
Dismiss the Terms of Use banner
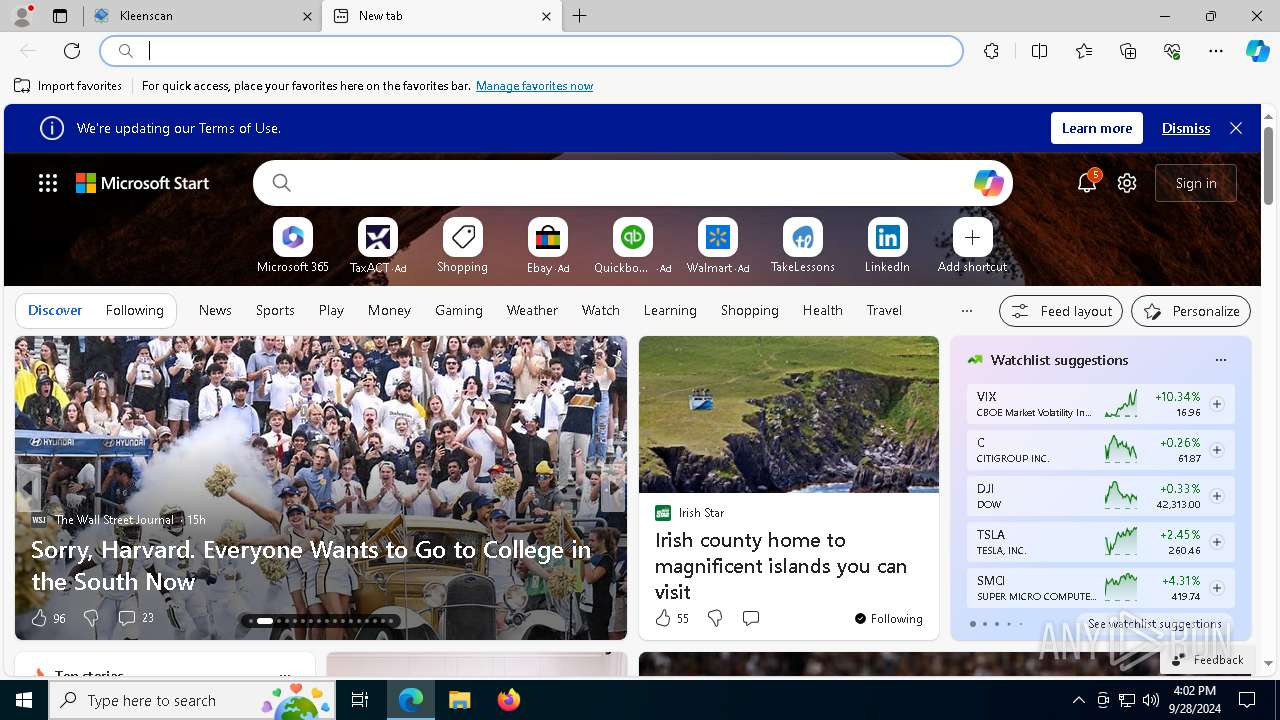click(x=1186, y=128)
